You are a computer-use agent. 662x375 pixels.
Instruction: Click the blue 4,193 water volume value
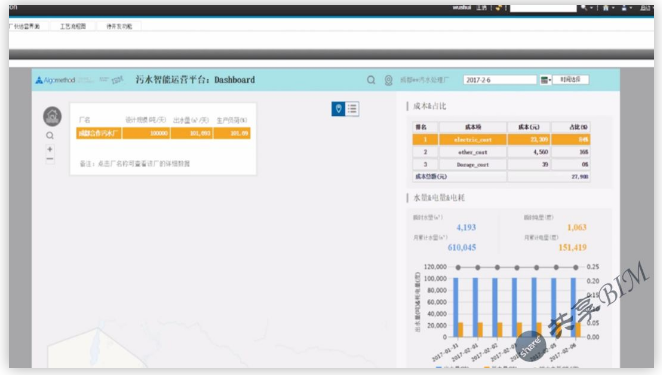coord(466,228)
